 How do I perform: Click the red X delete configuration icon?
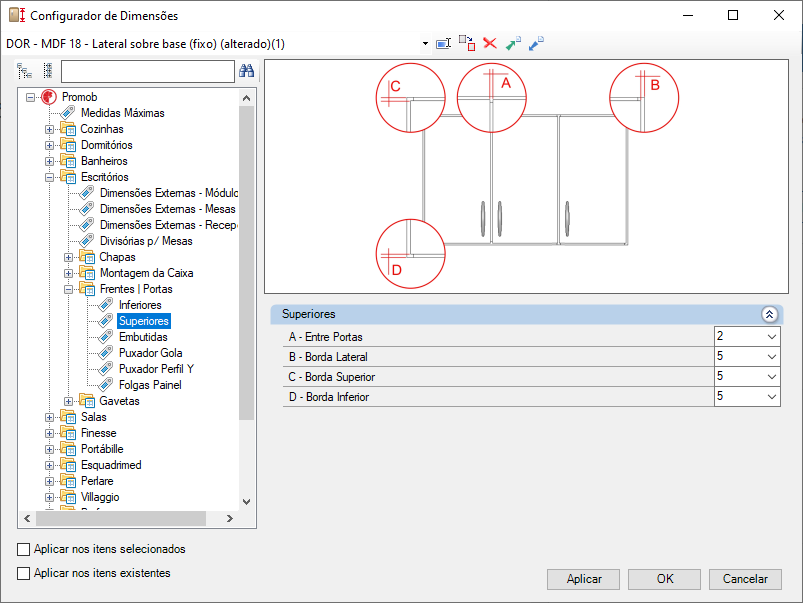tap(489, 43)
